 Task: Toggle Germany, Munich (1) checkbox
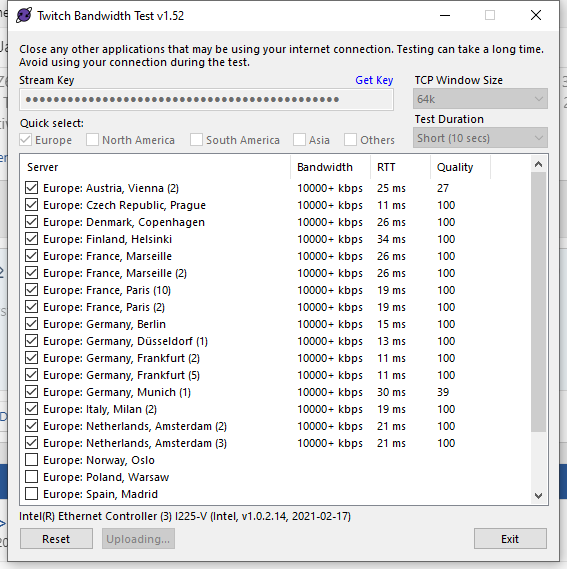pyautogui.click(x=32, y=392)
